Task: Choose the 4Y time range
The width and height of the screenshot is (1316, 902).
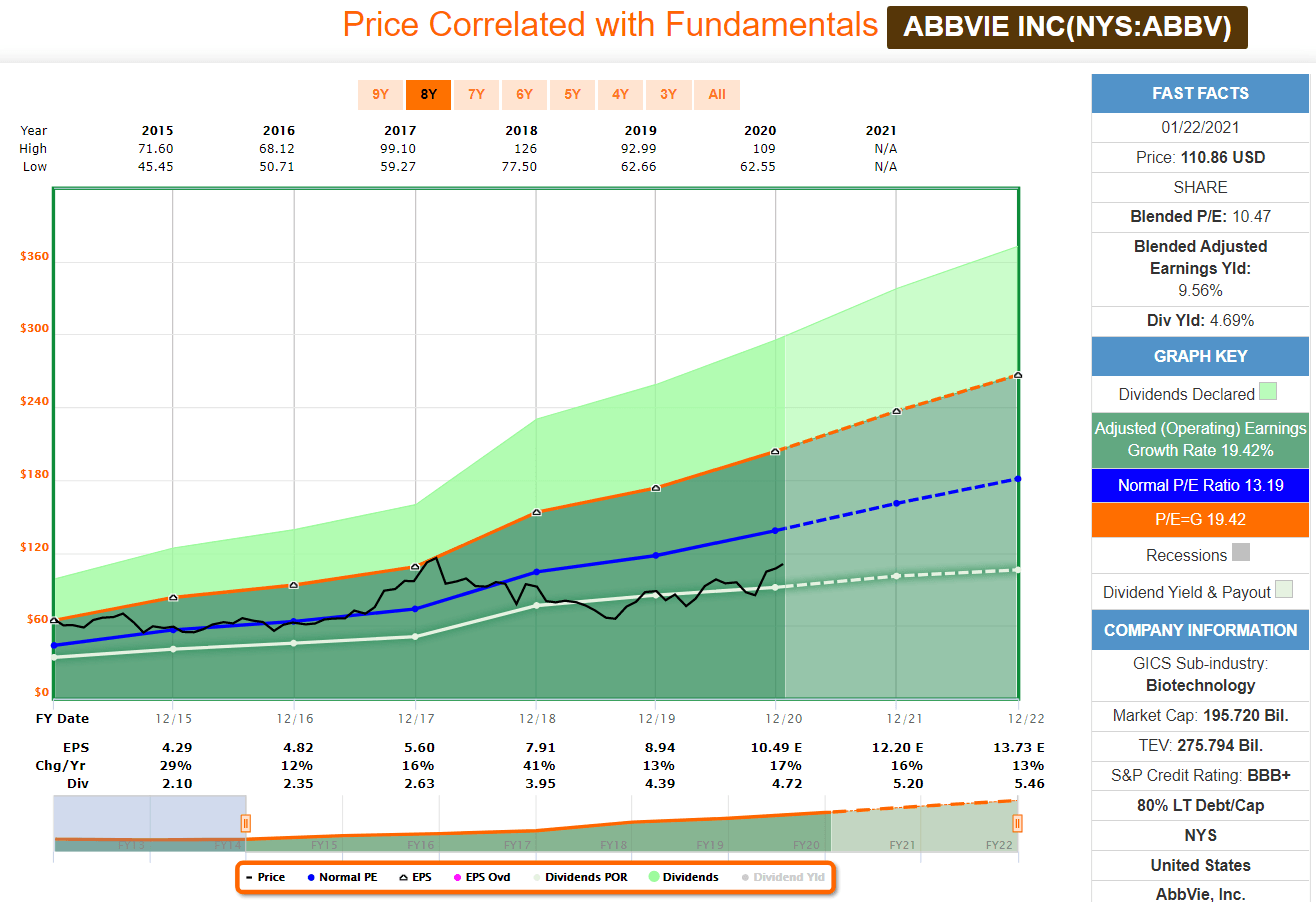Action: pos(620,94)
